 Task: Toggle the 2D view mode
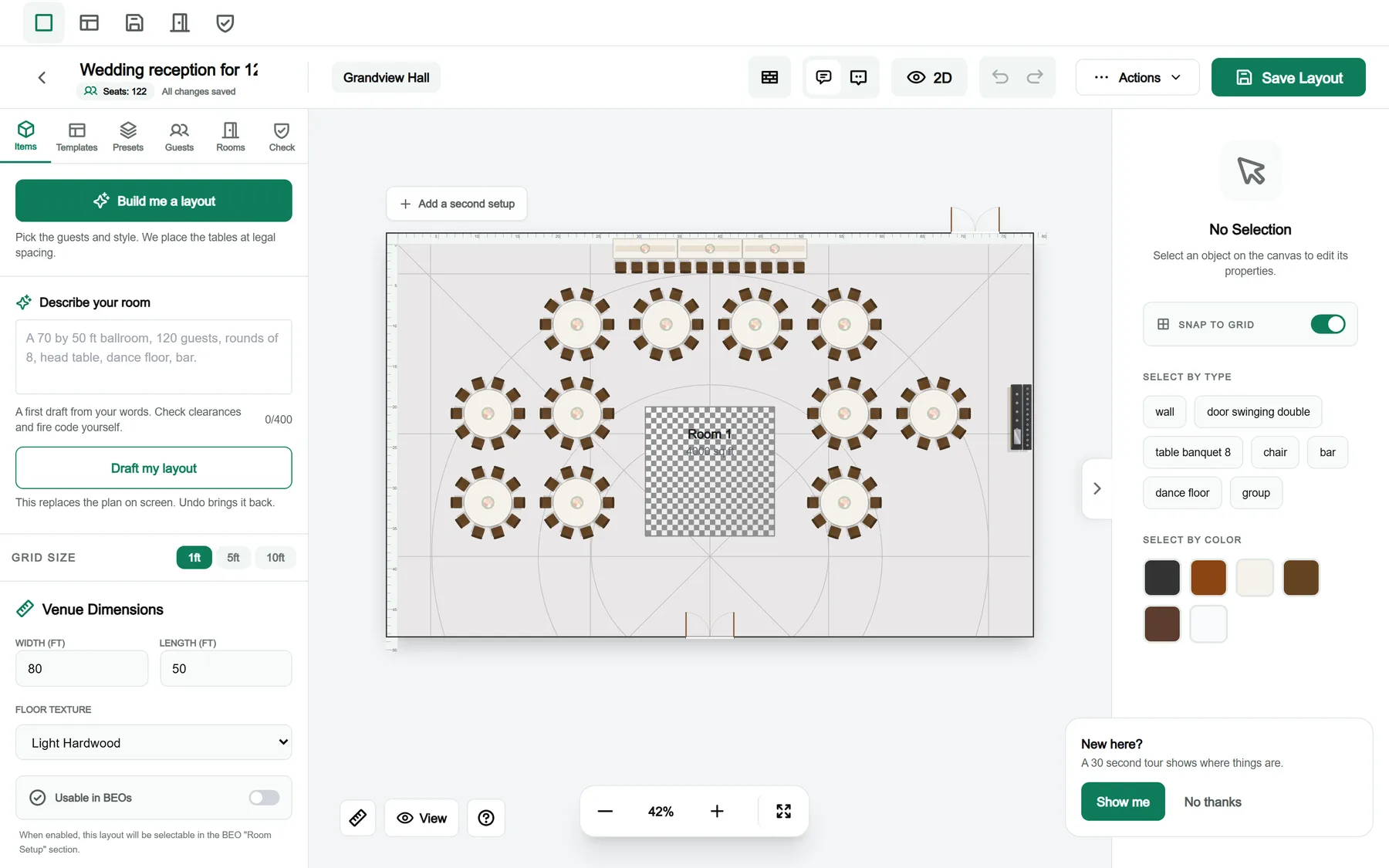(929, 77)
